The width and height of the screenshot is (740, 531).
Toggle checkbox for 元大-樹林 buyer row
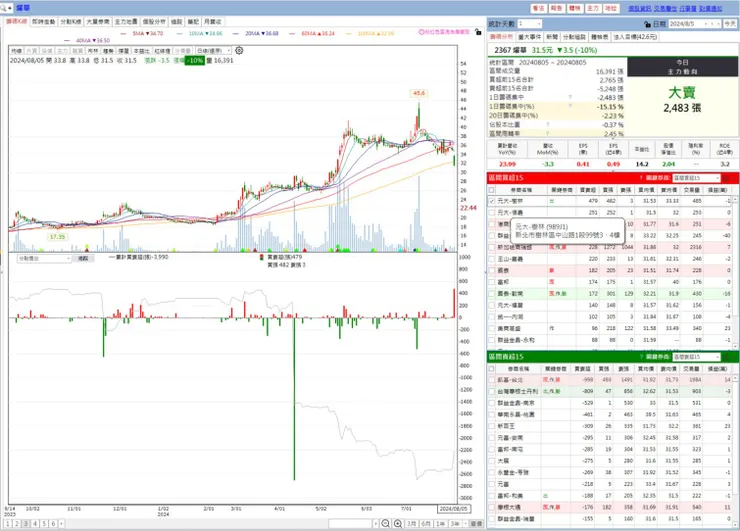(492, 201)
